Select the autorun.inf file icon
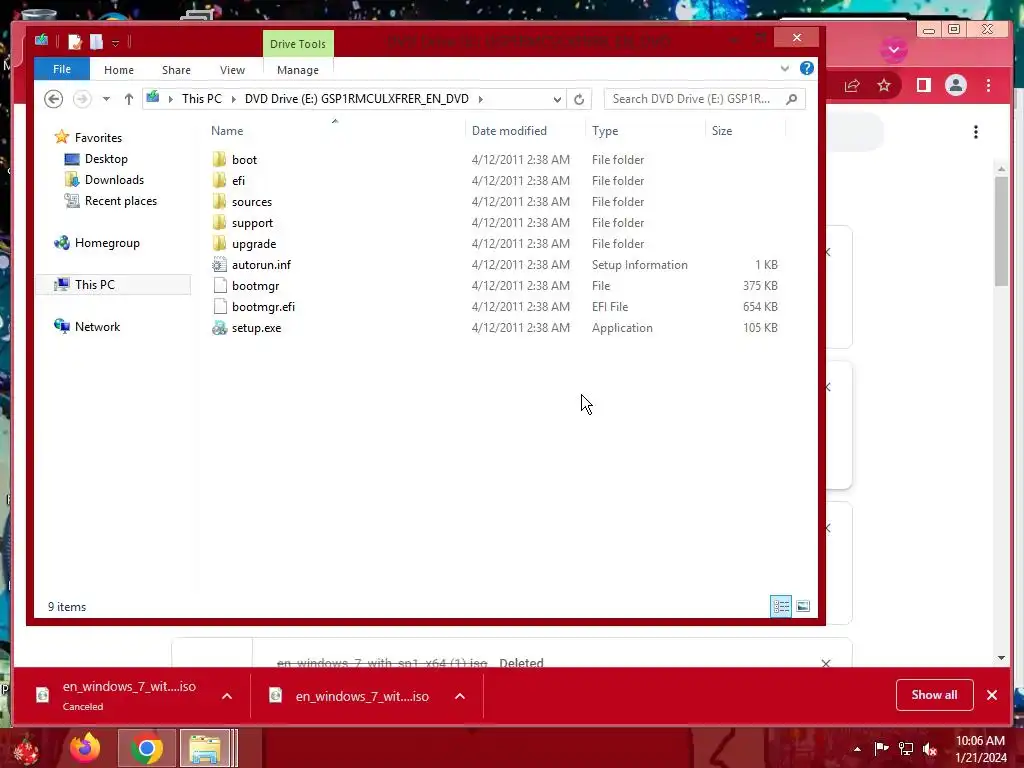This screenshot has width=1024, height=768. [219, 264]
